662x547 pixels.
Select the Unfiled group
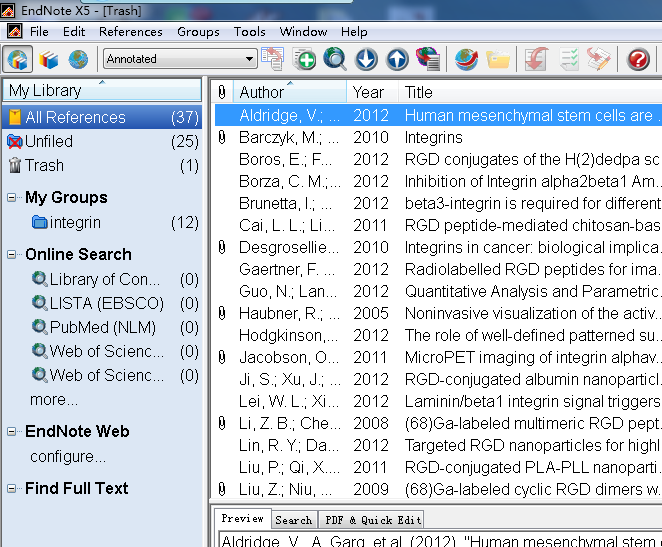[x=102, y=141]
